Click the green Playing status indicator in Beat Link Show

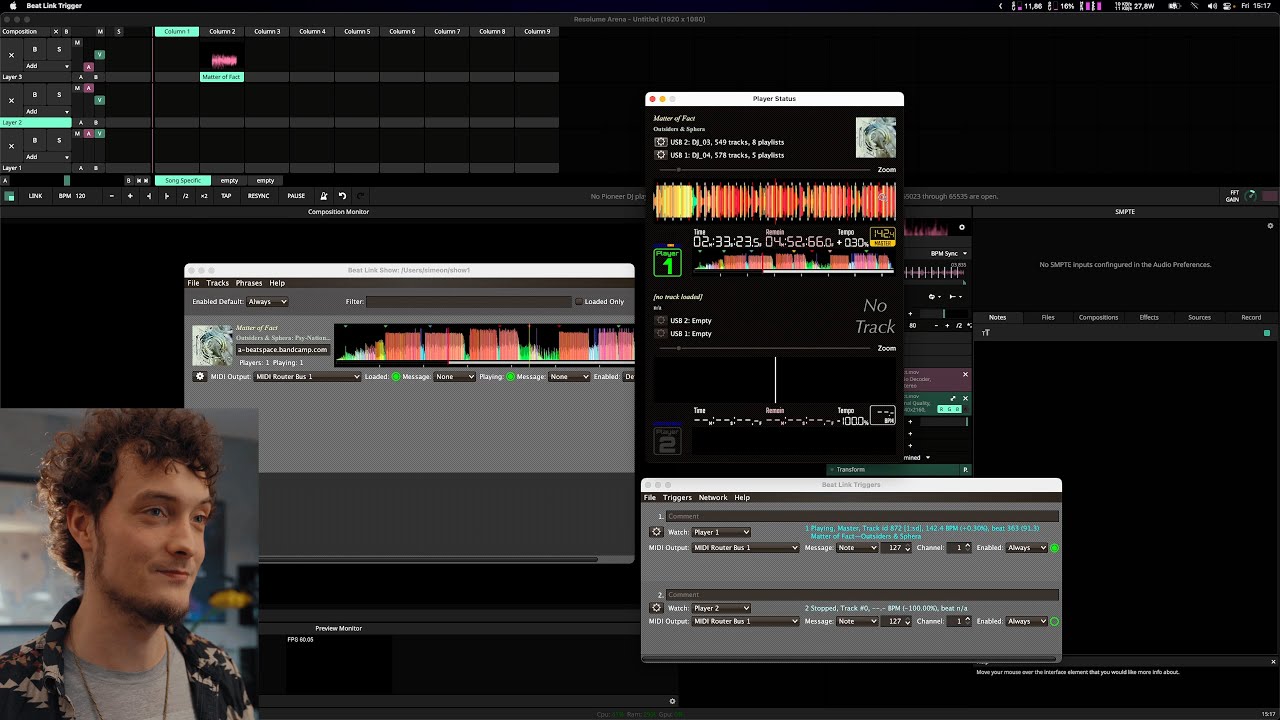pyautogui.click(x=511, y=377)
